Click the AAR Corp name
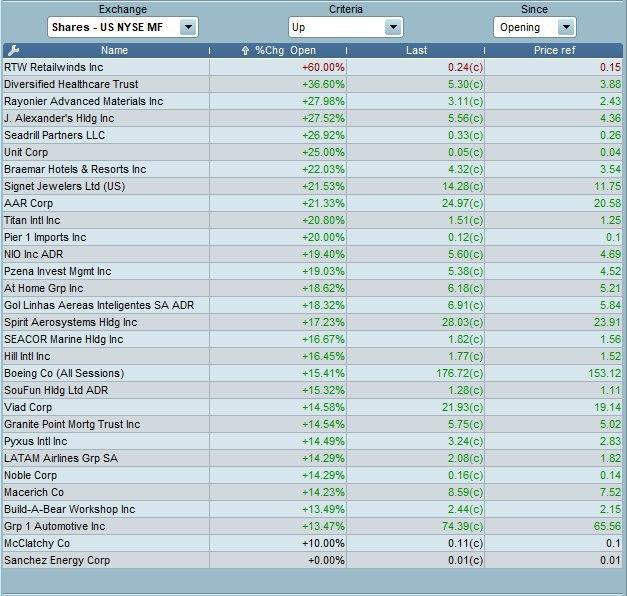 [28, 203]
